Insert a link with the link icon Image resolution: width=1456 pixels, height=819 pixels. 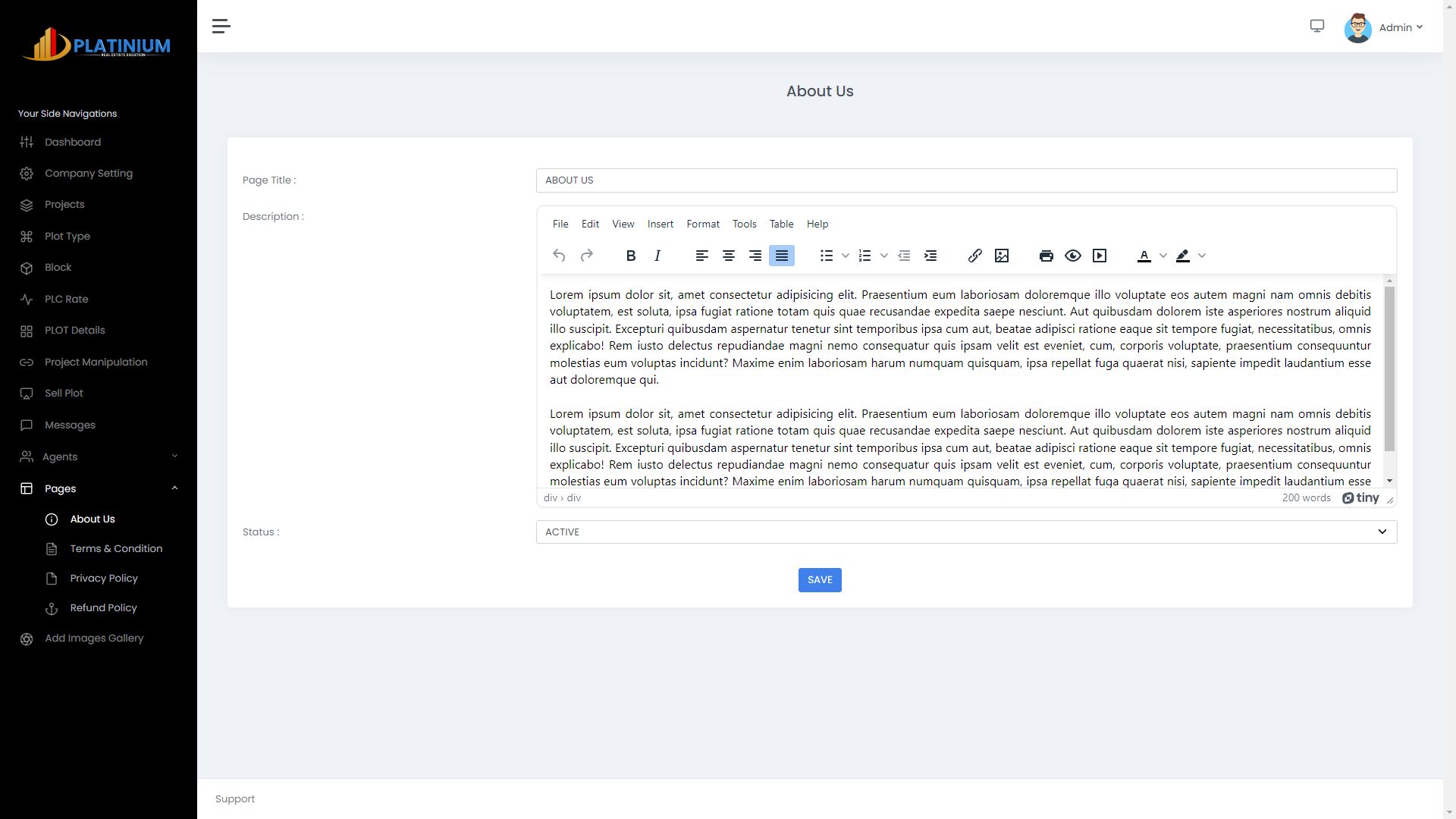click(x=974, y=256)
